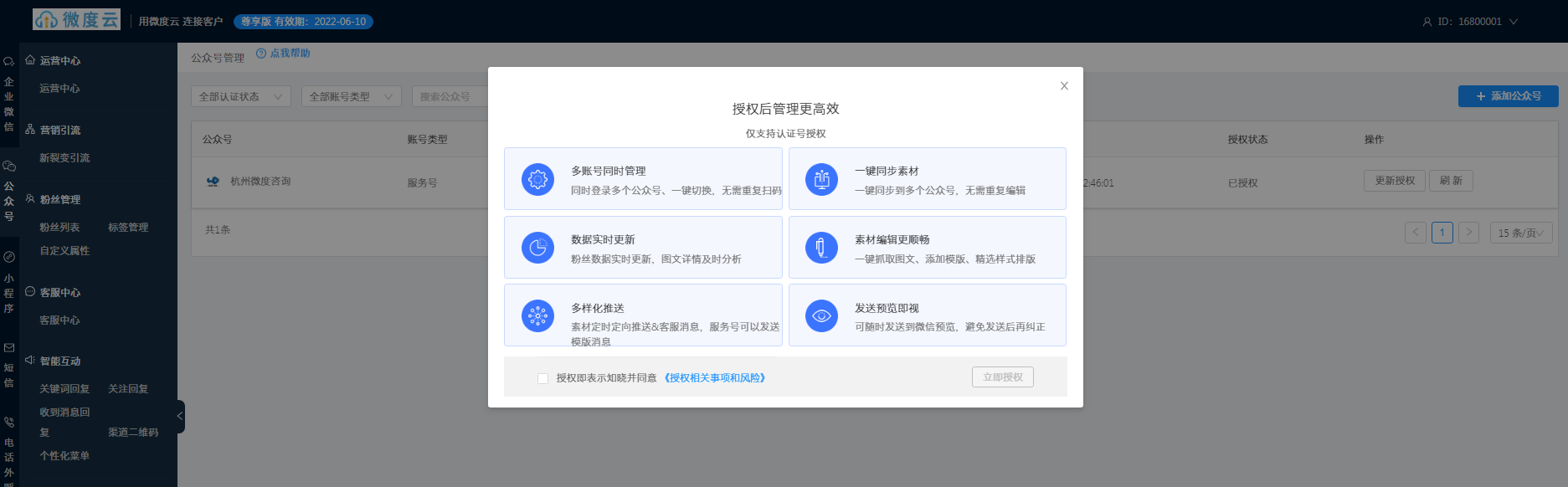The width and height of the screenshot is (1568, 487).
Task: Expand the account ID dropdown arrow
Action: [x=1514, y=22]
